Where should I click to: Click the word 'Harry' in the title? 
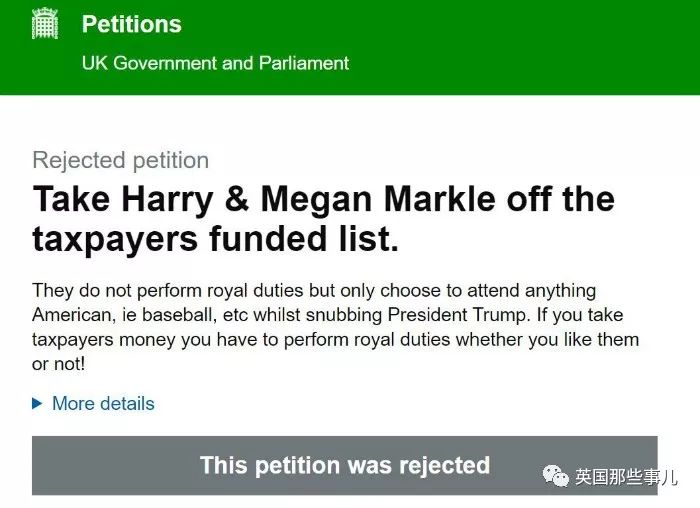pyautogui.click(x=167, y=199)
